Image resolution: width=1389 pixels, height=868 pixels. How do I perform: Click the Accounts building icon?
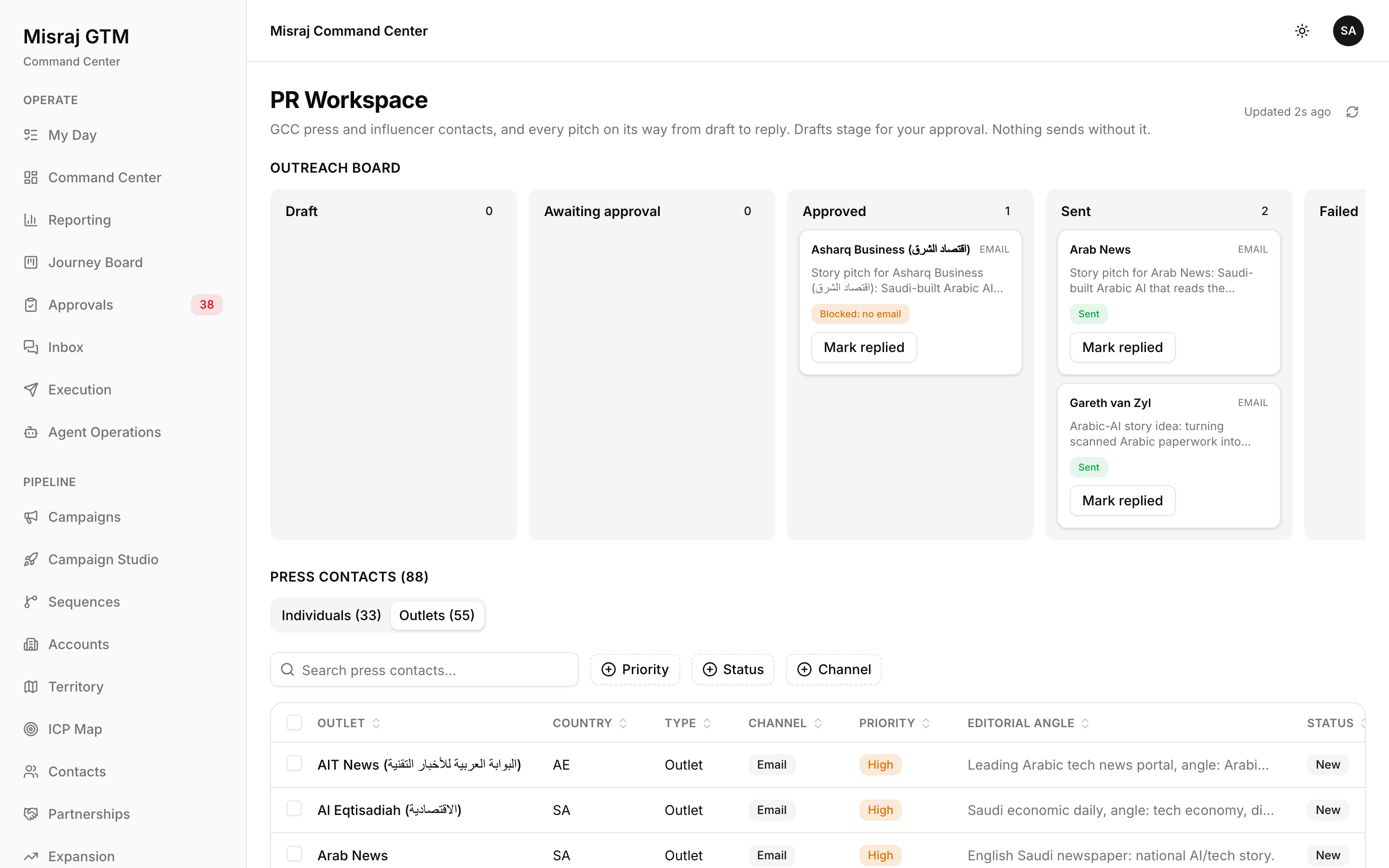pos(31,645)
